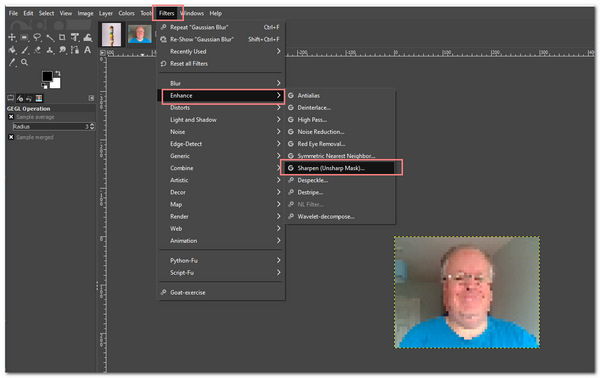The image size is (600, 378).
Task: Reset colors to default black and white
Action: tap(44, 86)
